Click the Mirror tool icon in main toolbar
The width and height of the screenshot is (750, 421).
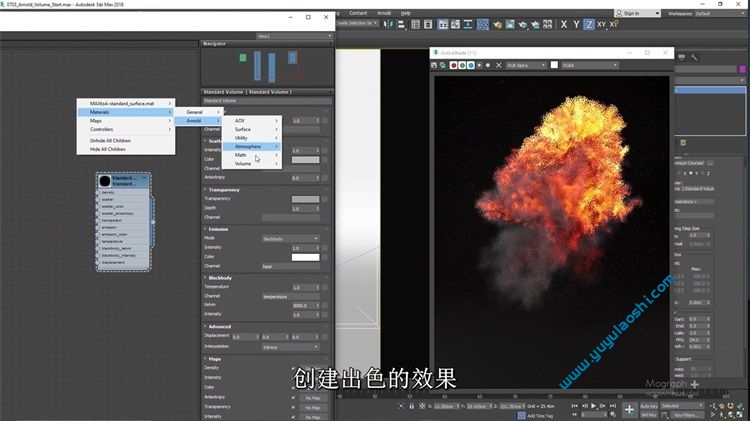click(388, 24)
